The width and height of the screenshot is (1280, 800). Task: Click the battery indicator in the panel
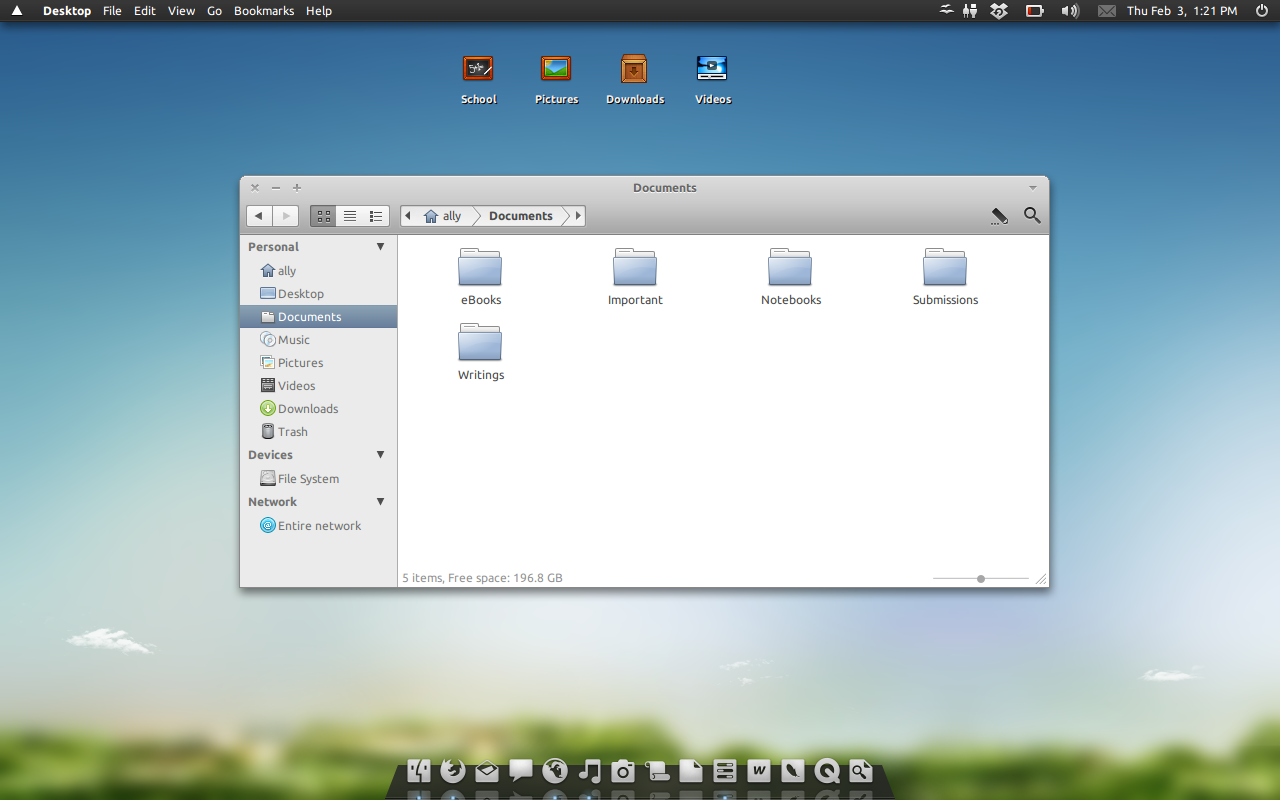coord(1035,11)
